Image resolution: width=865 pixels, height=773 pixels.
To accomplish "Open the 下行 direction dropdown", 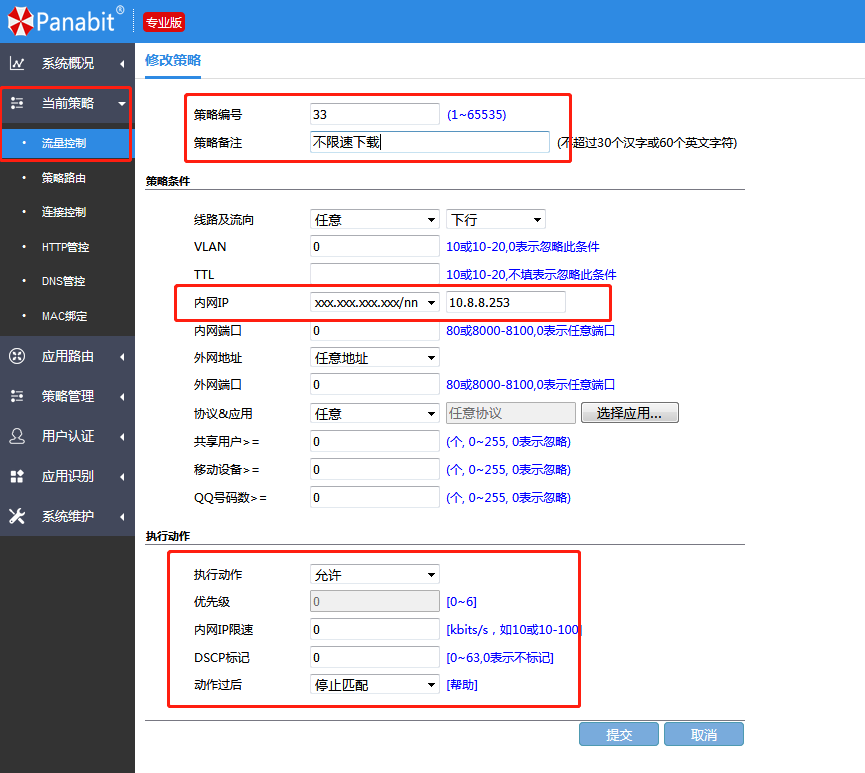I will 495,219.
